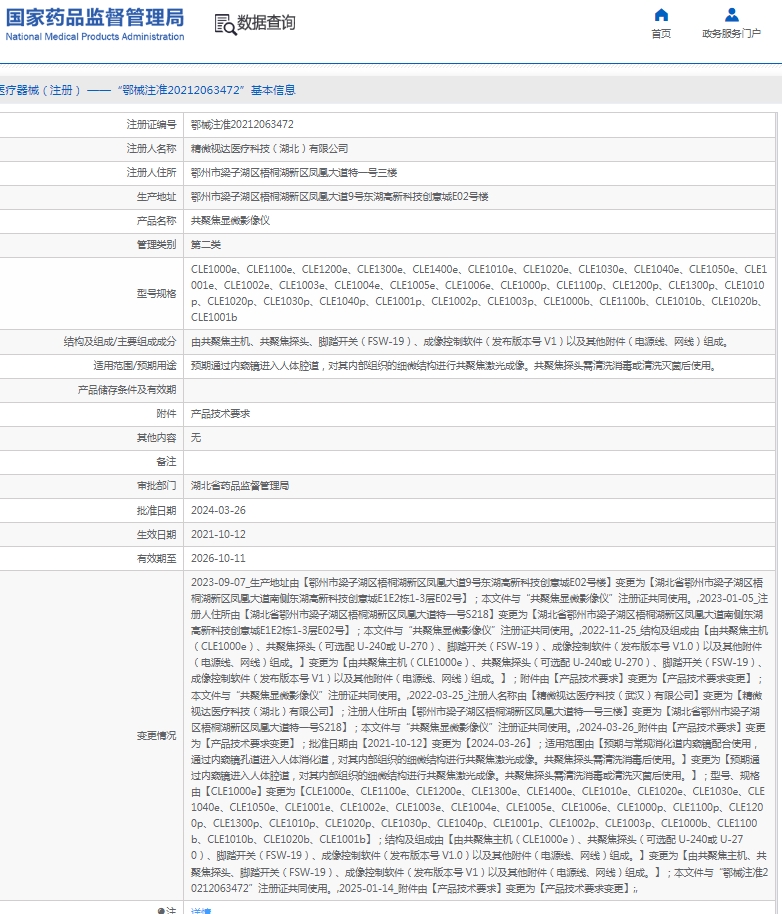Click the intended use description value
Viewport: 782px width, 914px height.
pyautogui.click(x=453, y=365)
